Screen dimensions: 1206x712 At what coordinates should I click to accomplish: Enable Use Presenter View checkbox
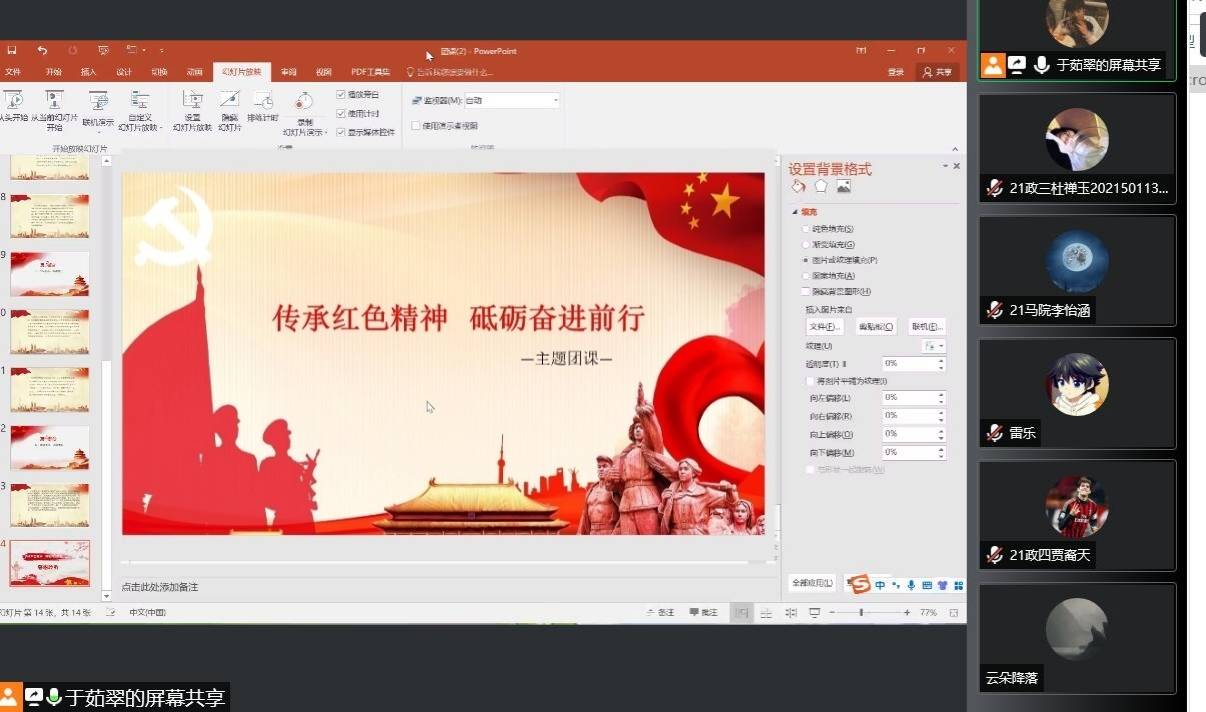click(416, 126)
